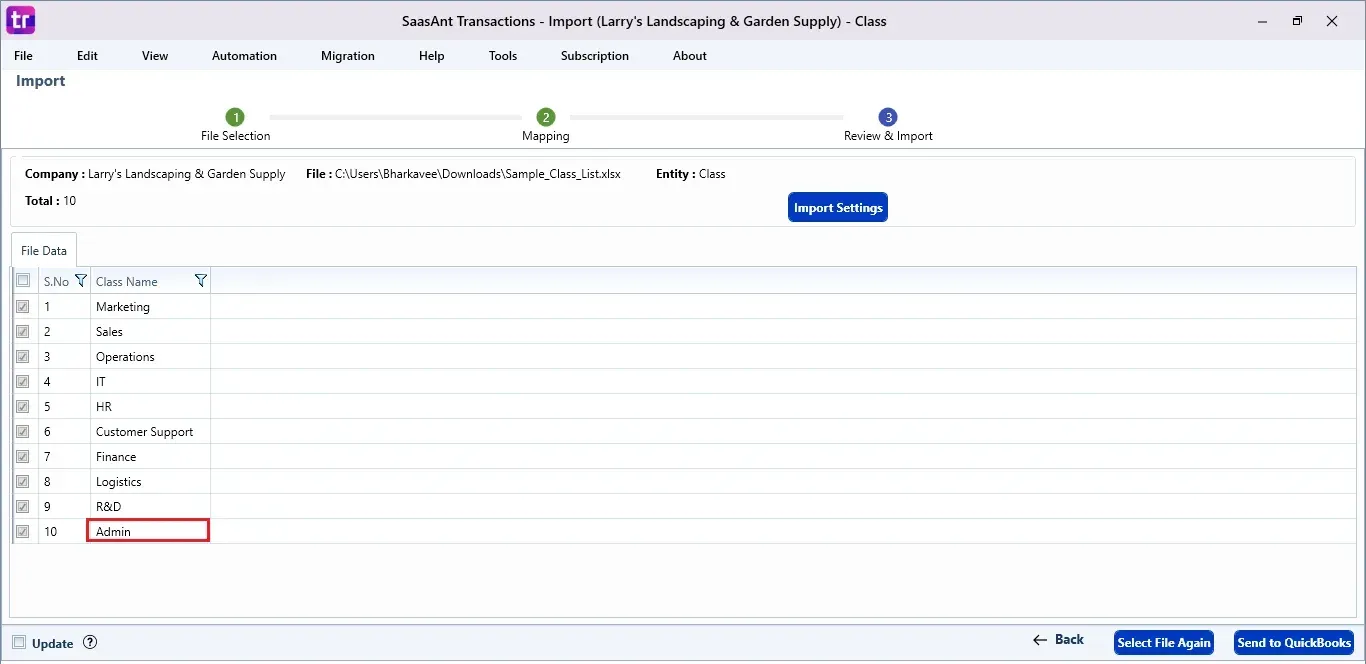Toggle checkbox for row 1 Marketing
This screenshot has width=1366, height=664.
(x=23, y=307)
